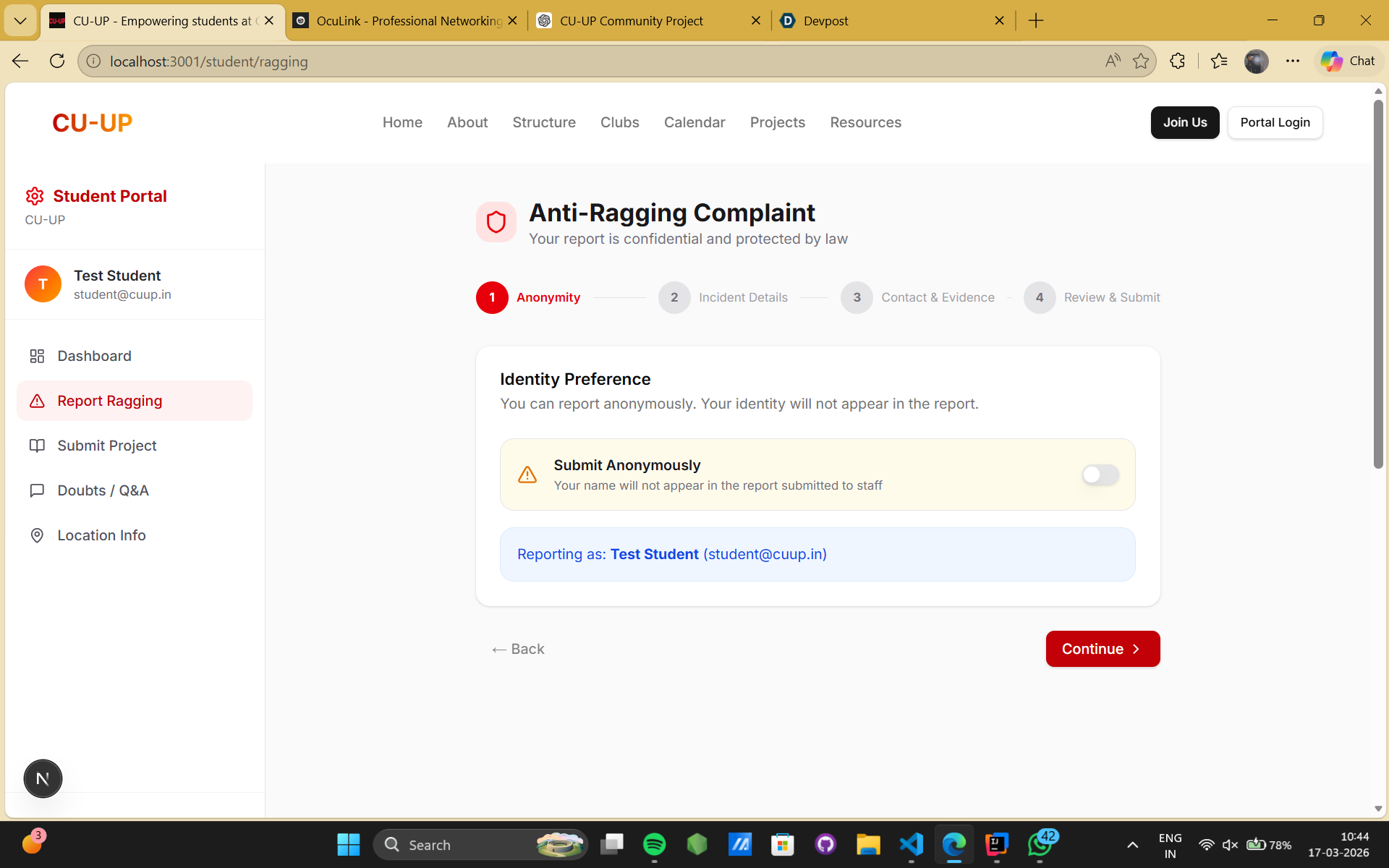Click the shield icon beside Anti-Ragging Complaint
The height and width of the screenshot is (868, 1389).
[x=496, y=222]
